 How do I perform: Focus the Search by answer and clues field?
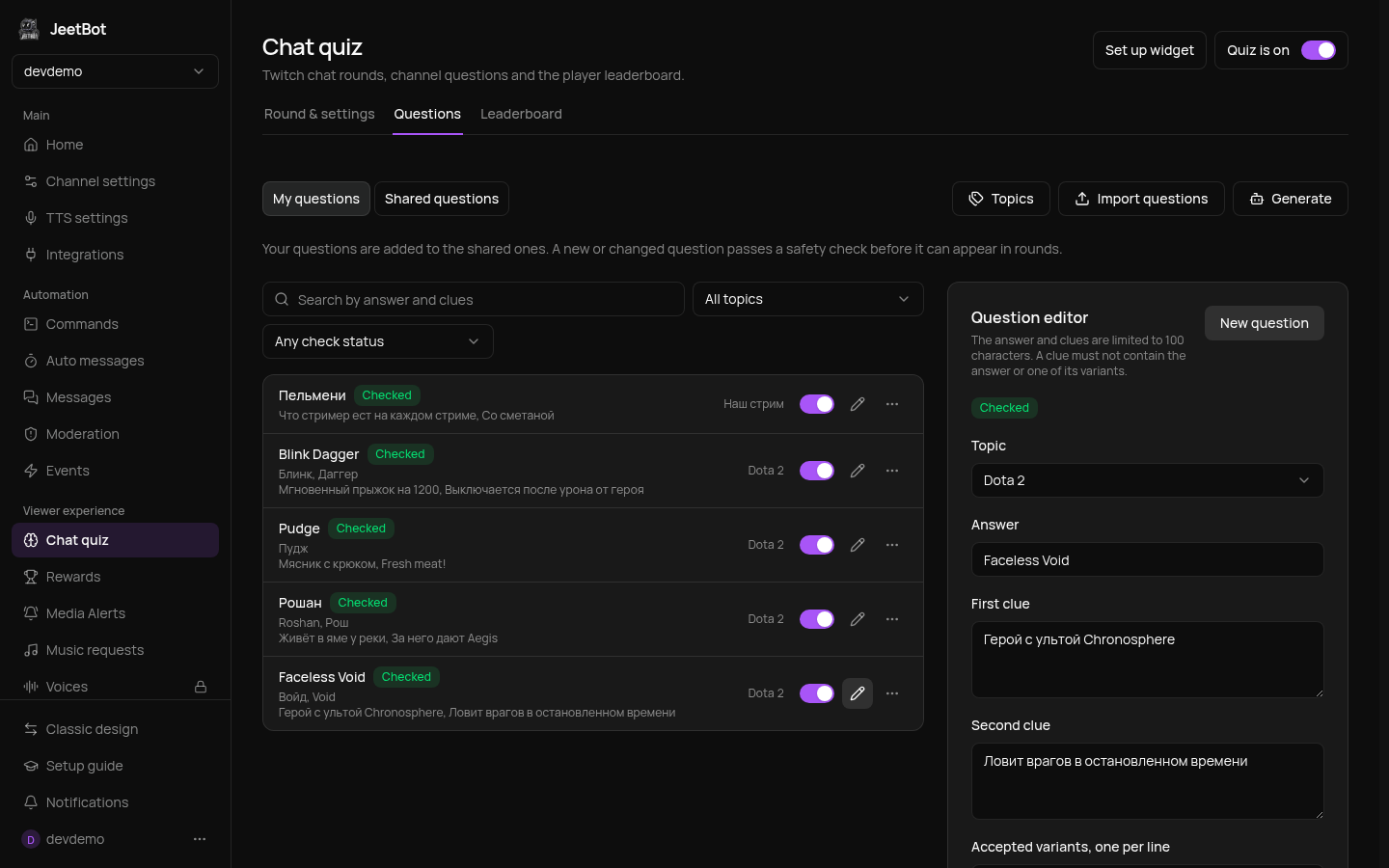(x=474, y=299)
